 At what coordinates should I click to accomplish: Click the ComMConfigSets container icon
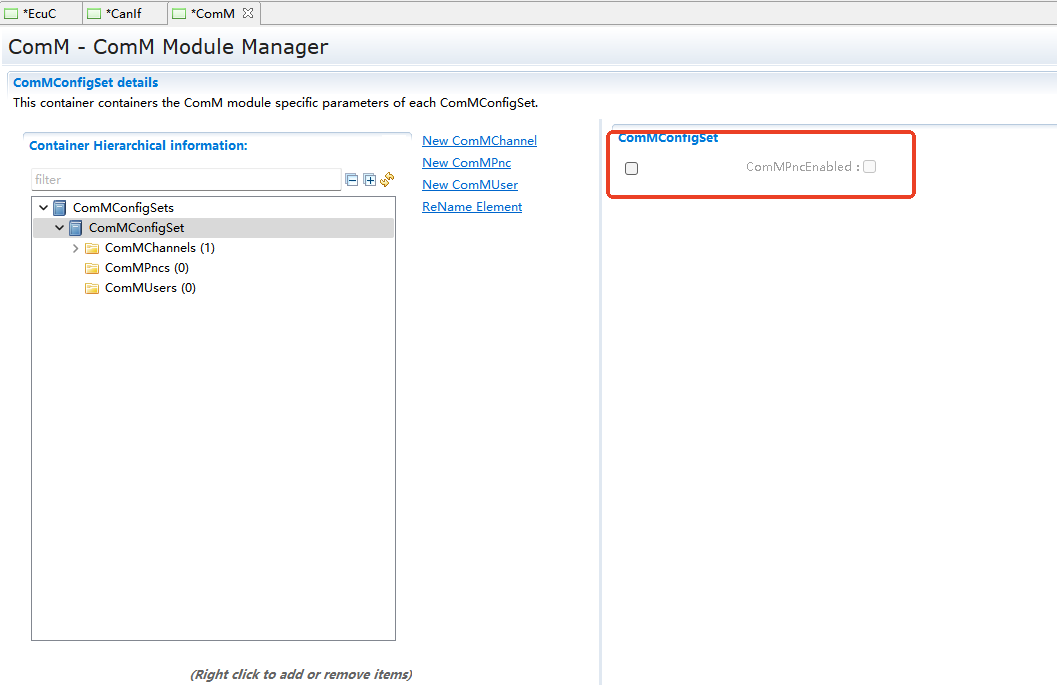[x=60, y=208]
